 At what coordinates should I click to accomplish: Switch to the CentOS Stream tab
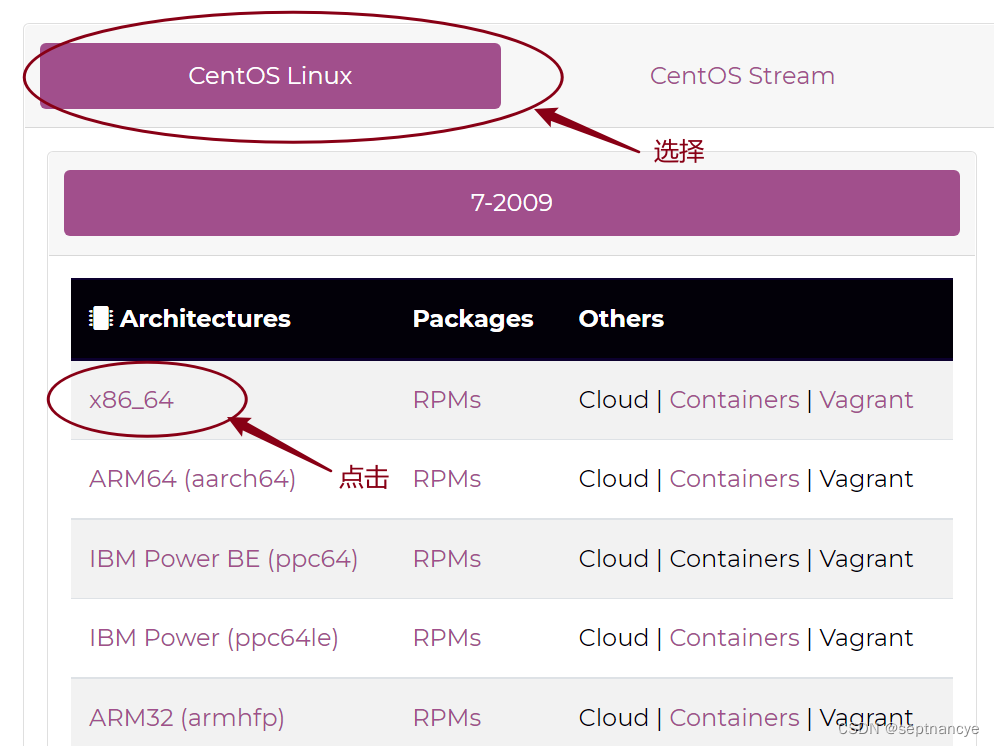point(742,75)
